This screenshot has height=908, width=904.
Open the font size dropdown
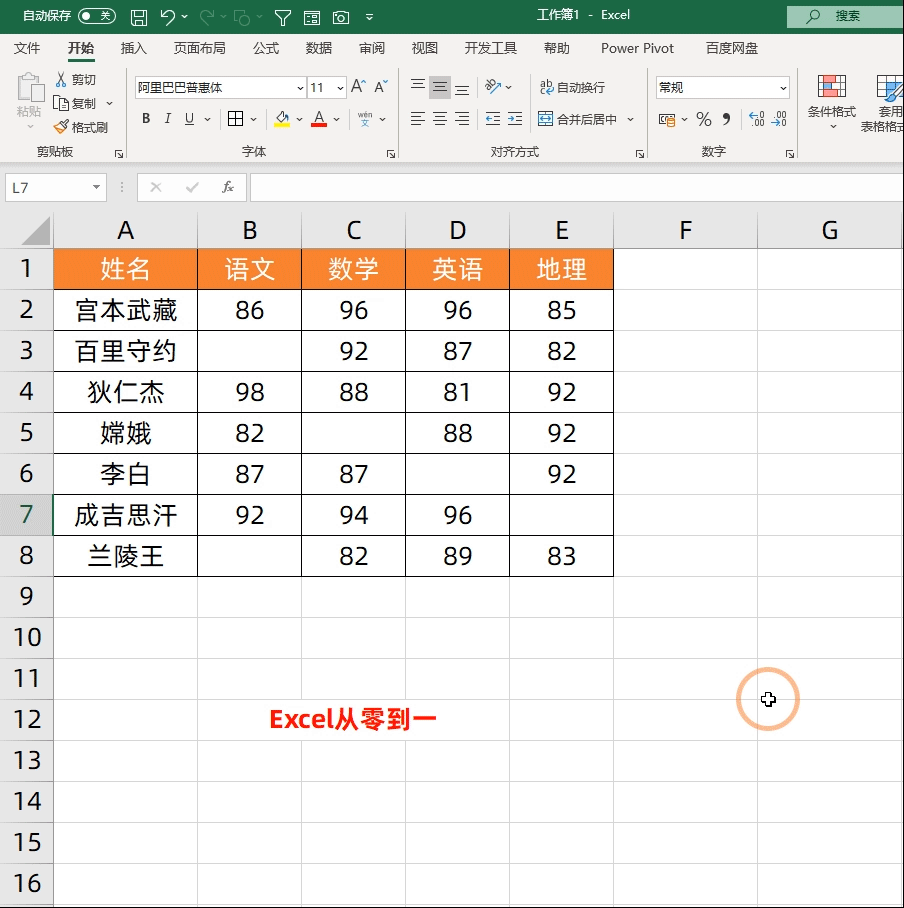pos(340,88)
